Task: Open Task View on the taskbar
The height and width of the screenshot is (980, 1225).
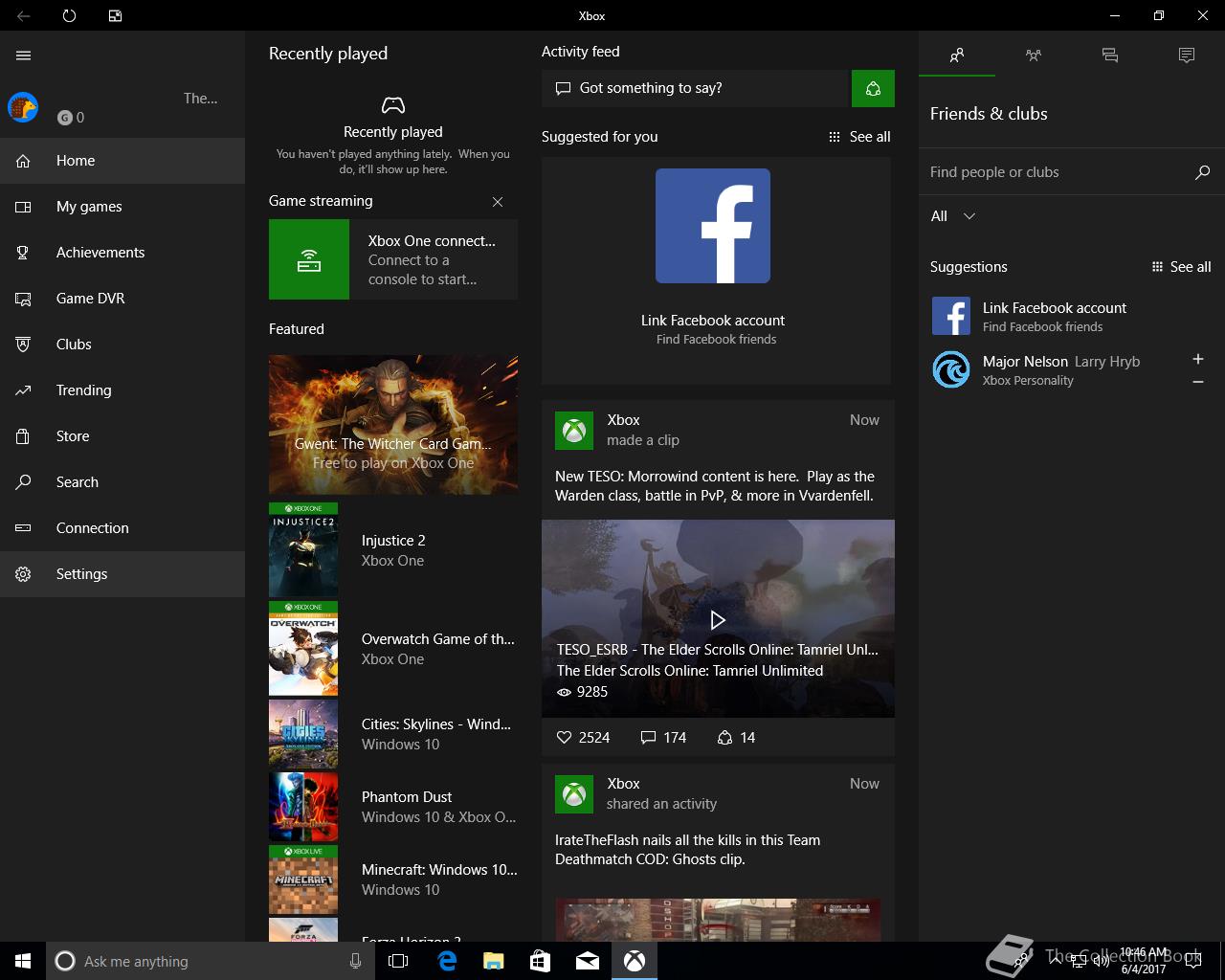Action: point(398,961)
